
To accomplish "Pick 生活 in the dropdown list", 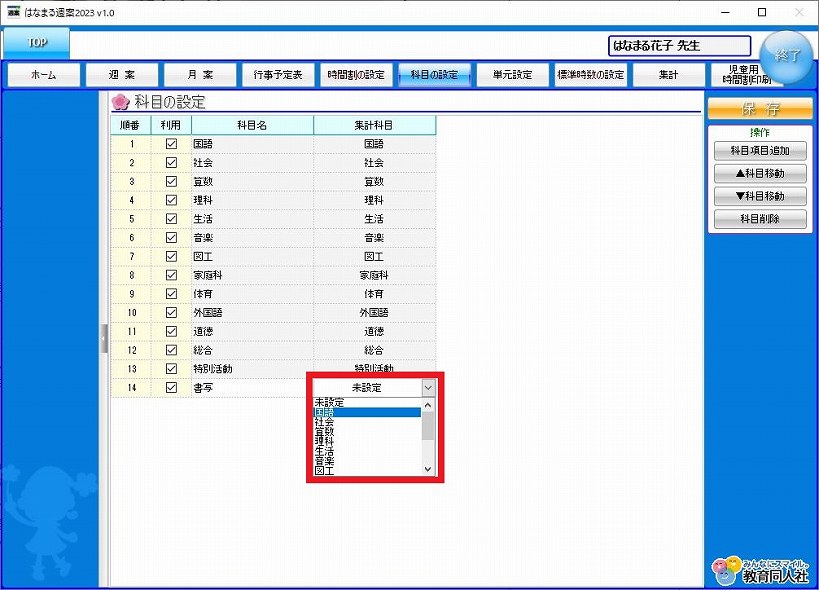I will pyautogui.click(x=367, y=451).
